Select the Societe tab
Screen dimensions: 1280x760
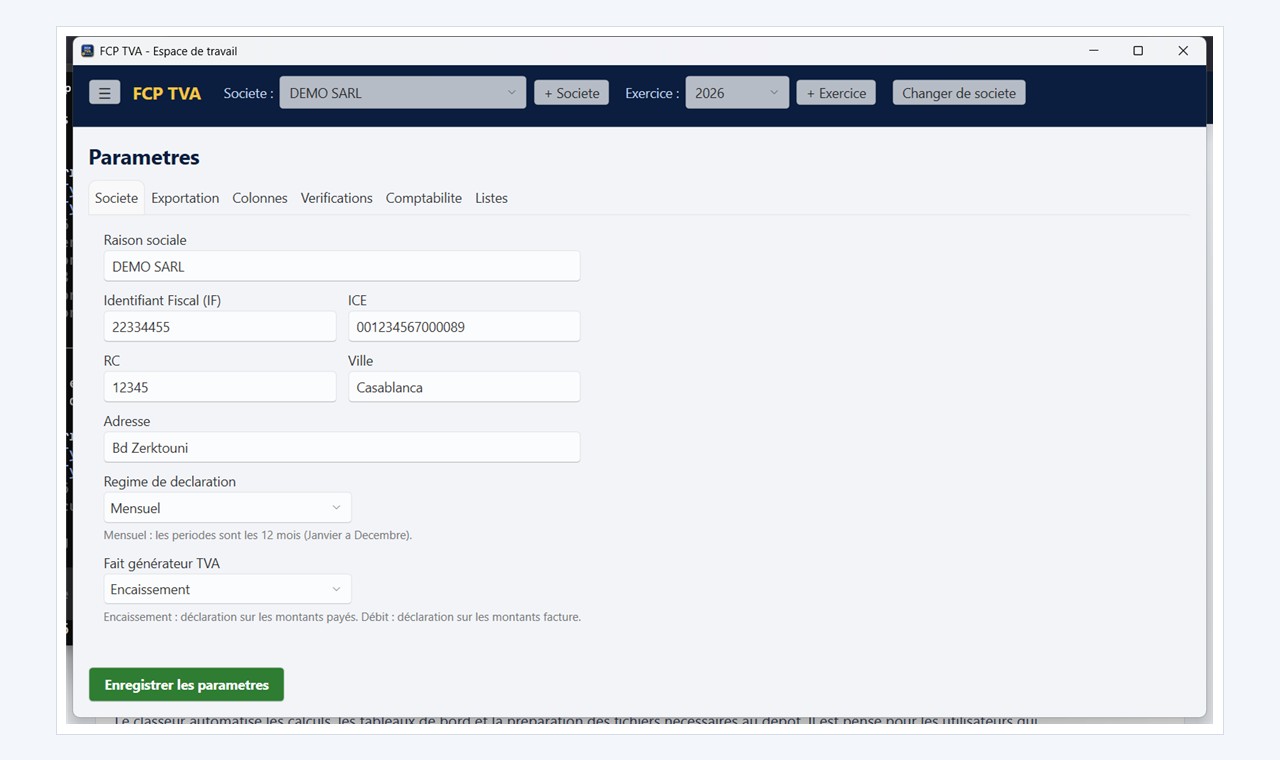point(116,198)
